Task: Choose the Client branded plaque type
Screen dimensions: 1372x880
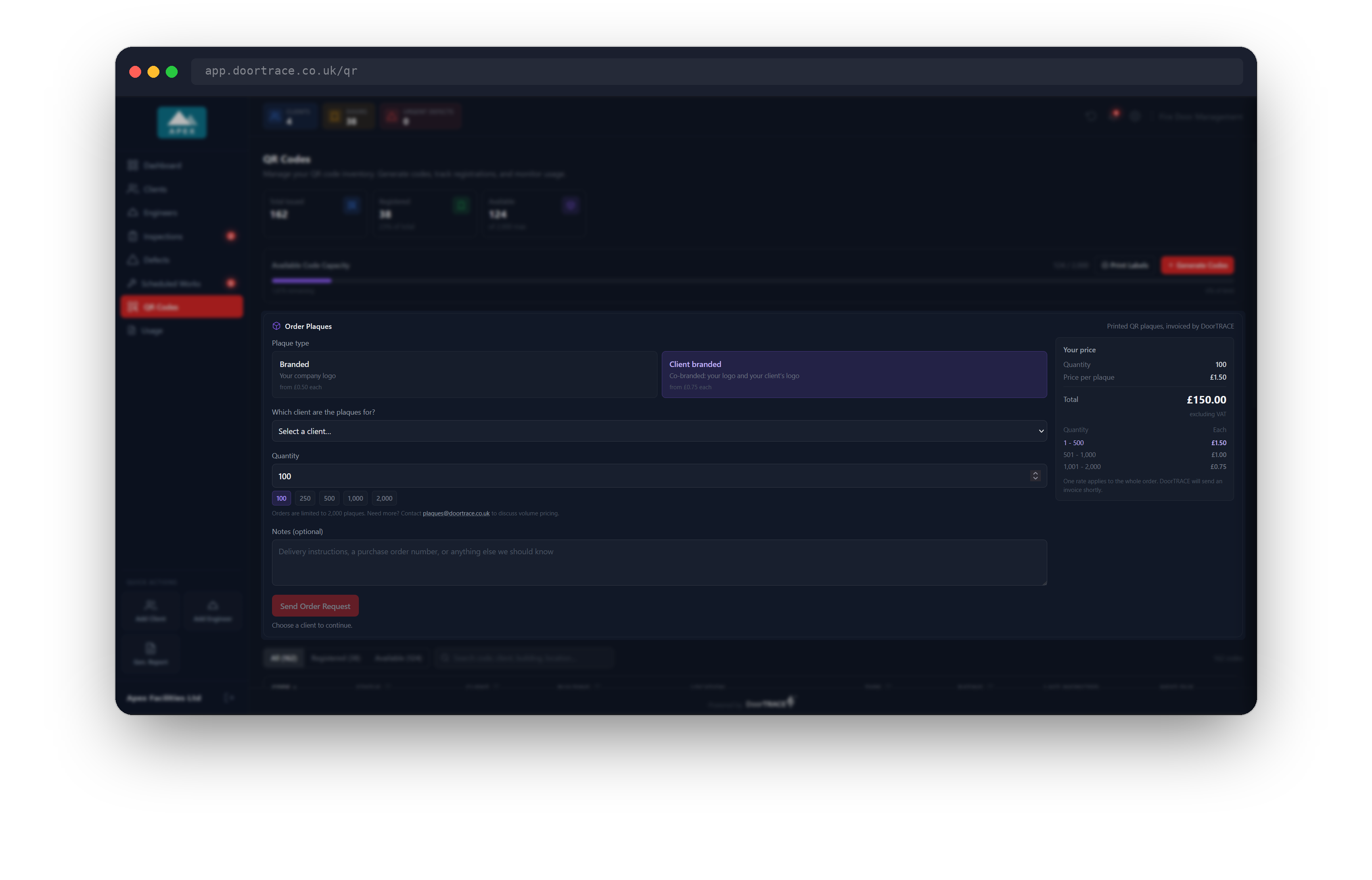Action: (854, 374)
